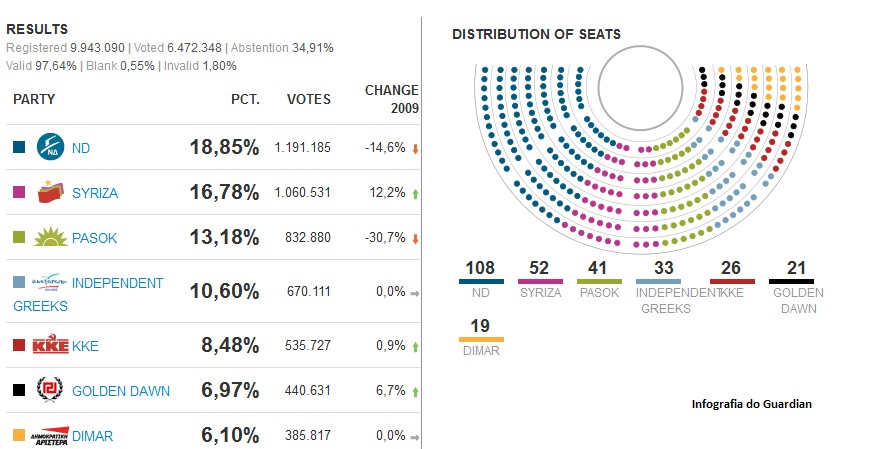Open the PASOK party link
This screenshot has width=871, height=449.
tap(95, 239)
